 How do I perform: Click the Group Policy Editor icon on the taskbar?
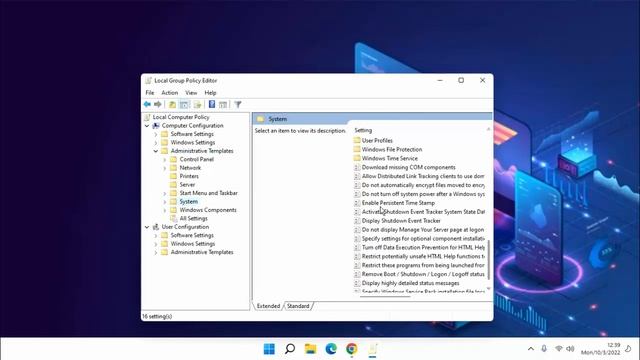pos(372,349)
